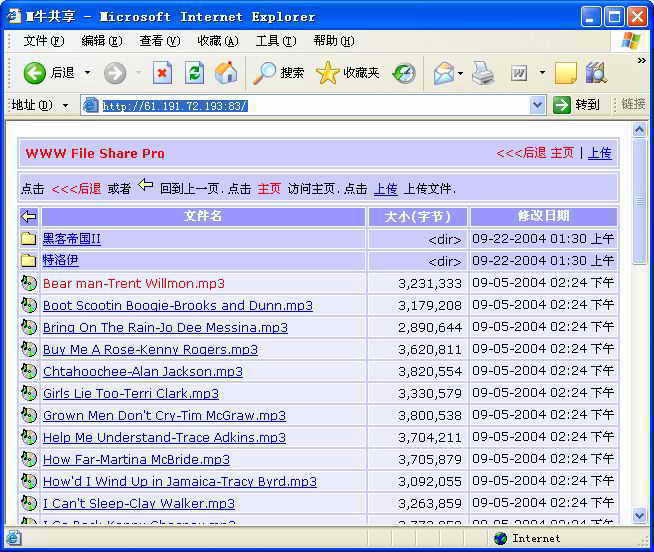Click the Print toolbar icon
654x552 pixels.
(483, 72)
